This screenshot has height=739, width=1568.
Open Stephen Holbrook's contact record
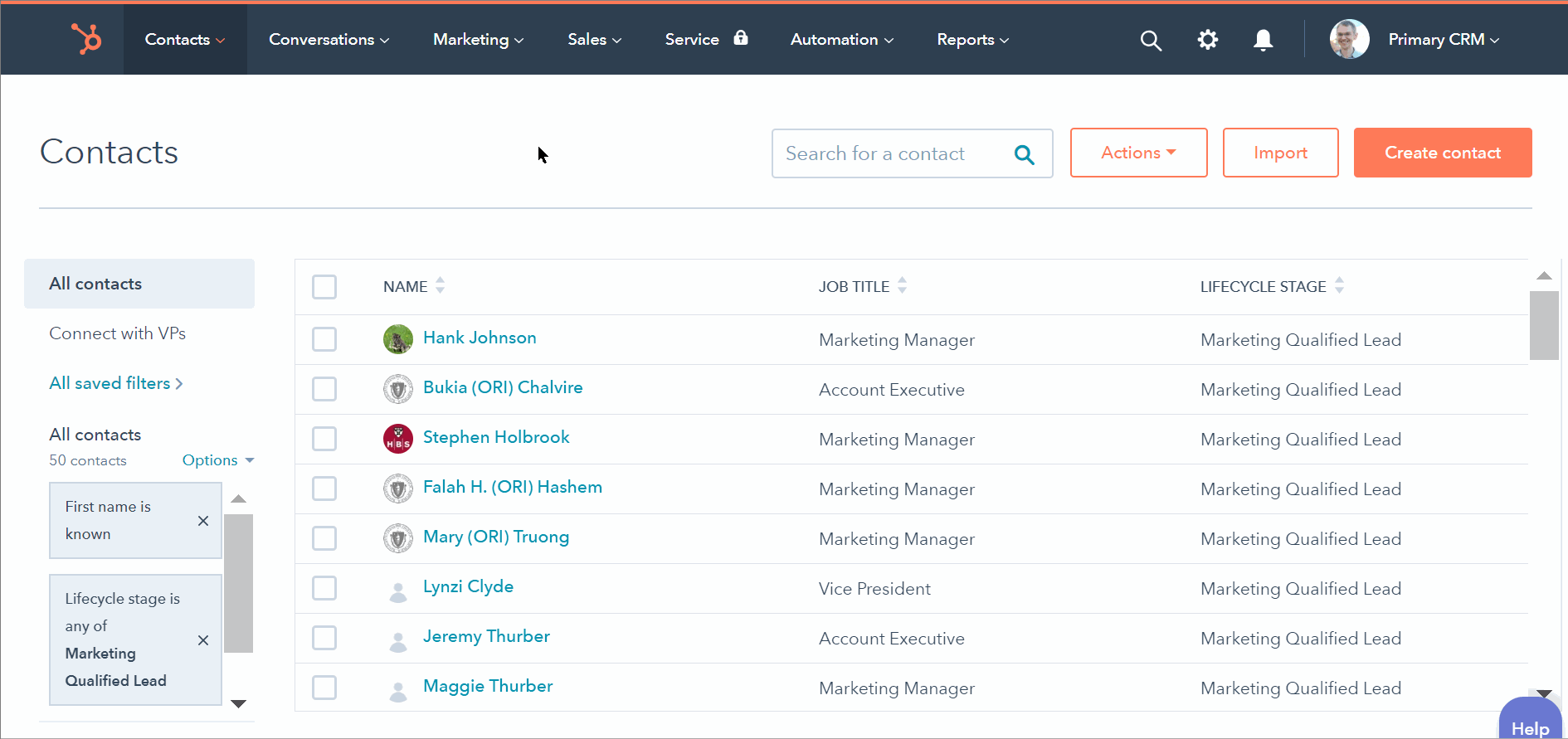click(495, 437)
